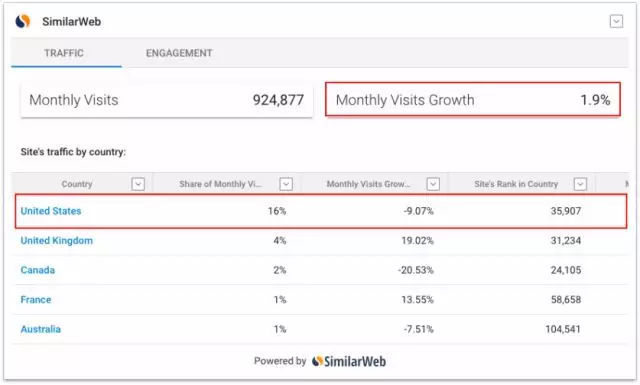
Task: Open Site's Rank in Country column dropdown
Action: tap(580, 184)
